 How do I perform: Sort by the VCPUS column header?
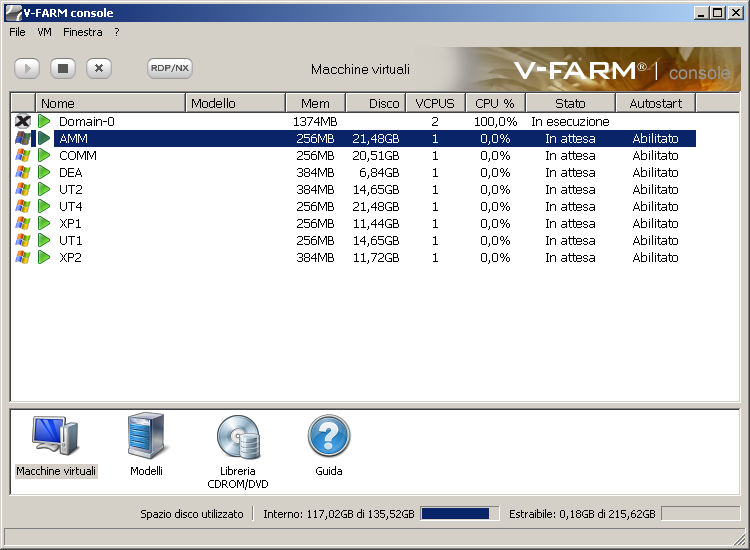click(435, 103)
